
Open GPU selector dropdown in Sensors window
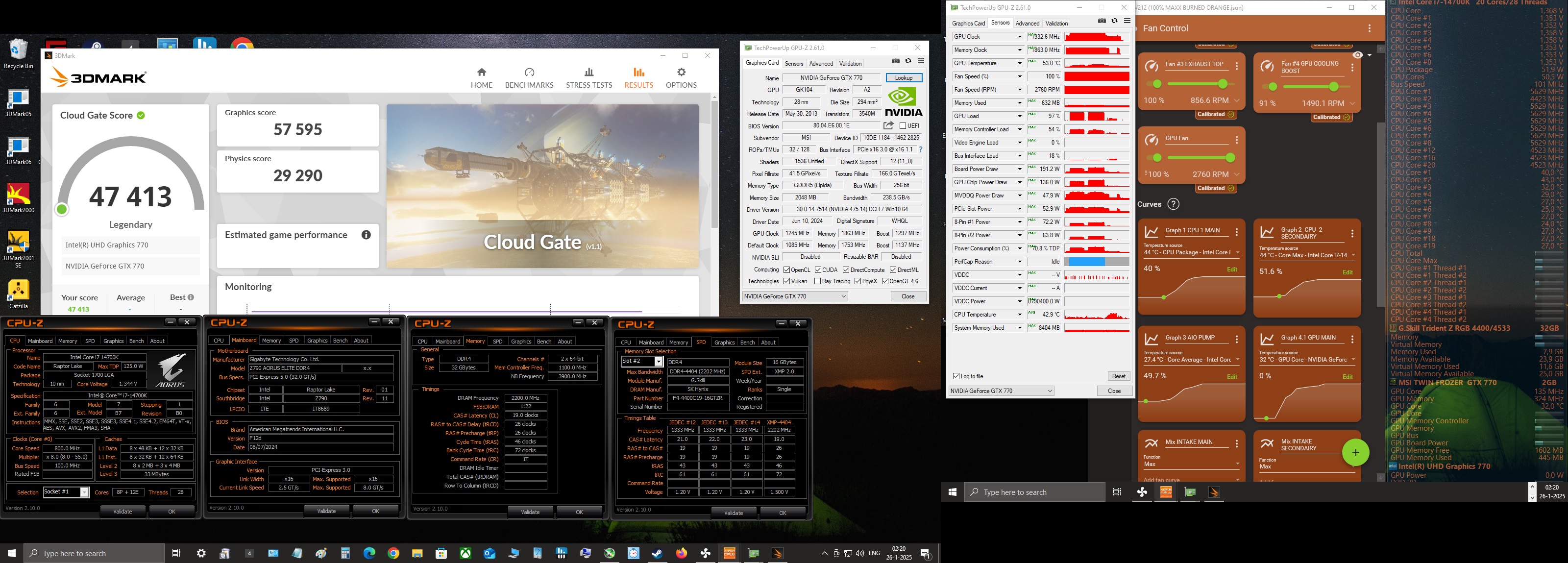coord(1001,391)
